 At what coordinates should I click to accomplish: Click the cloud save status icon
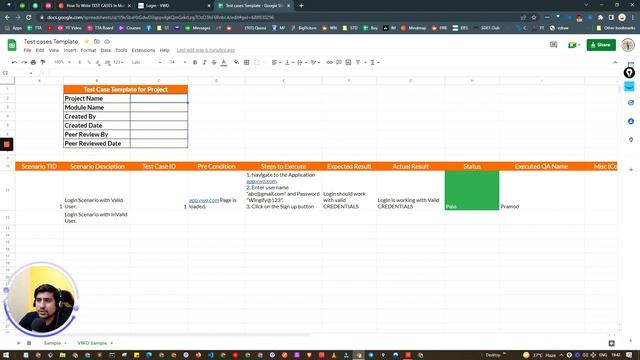point(107,42)
